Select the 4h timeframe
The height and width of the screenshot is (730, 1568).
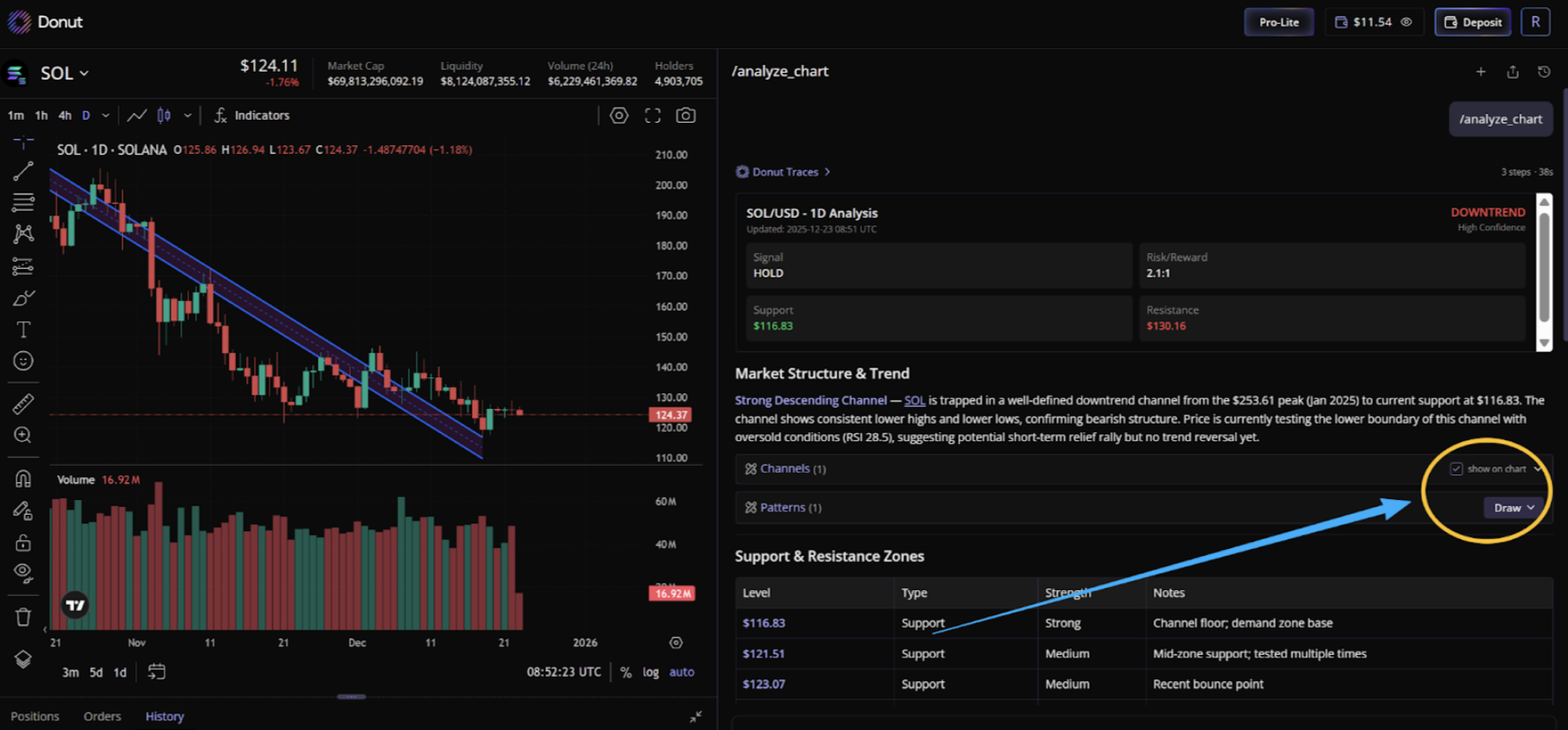pos(65,116)
